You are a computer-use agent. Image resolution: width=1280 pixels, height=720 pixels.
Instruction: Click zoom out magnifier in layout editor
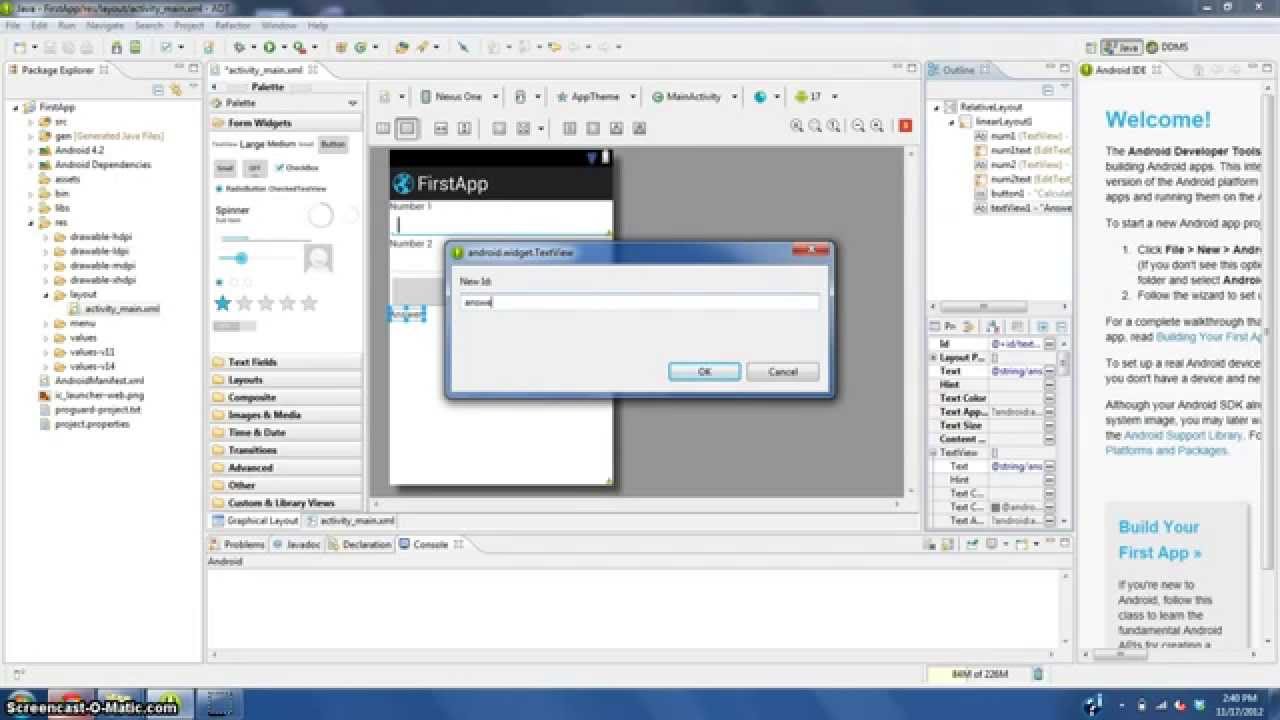858,126
